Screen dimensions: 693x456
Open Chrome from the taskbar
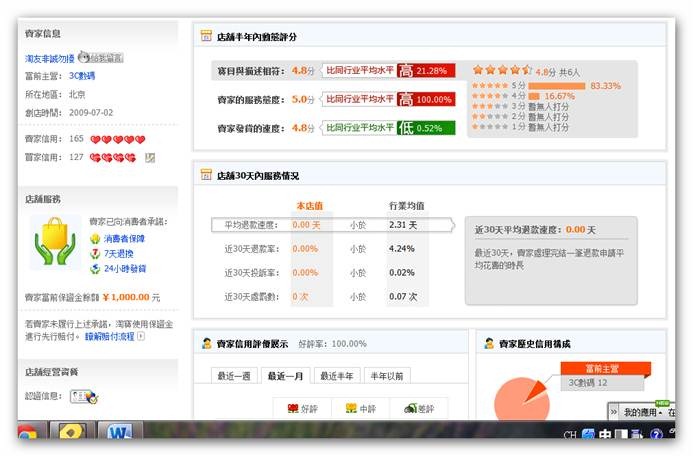pyautogui.click(x=27, y=433)
